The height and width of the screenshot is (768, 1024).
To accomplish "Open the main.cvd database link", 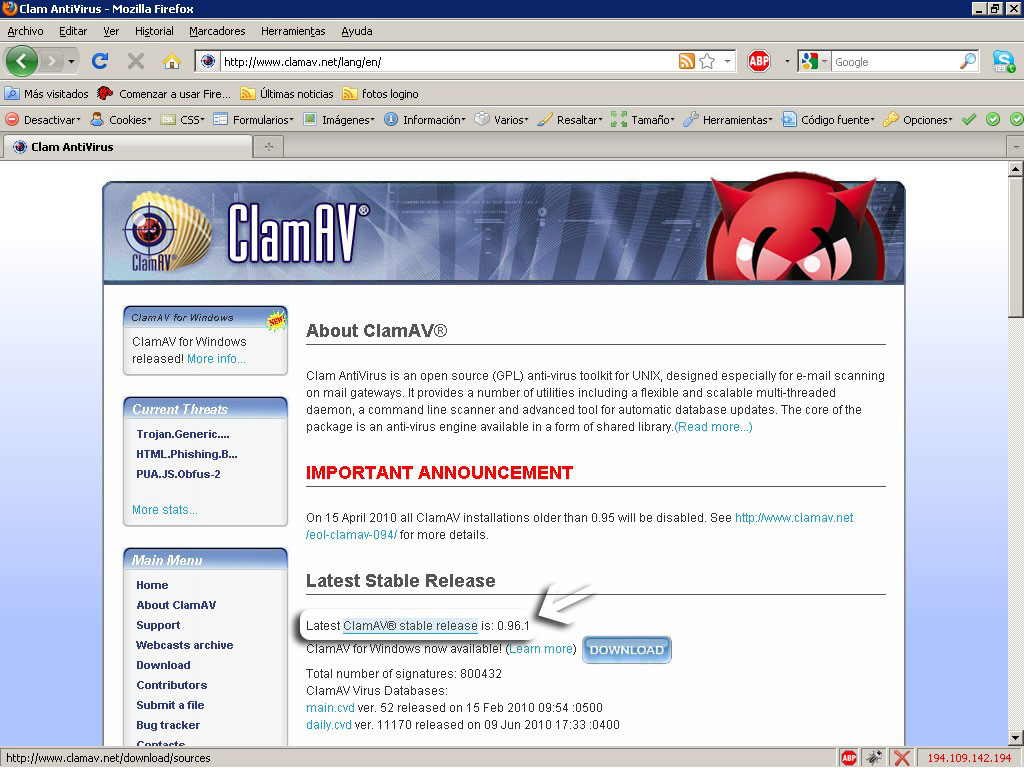I will click(x=330, y=708).
